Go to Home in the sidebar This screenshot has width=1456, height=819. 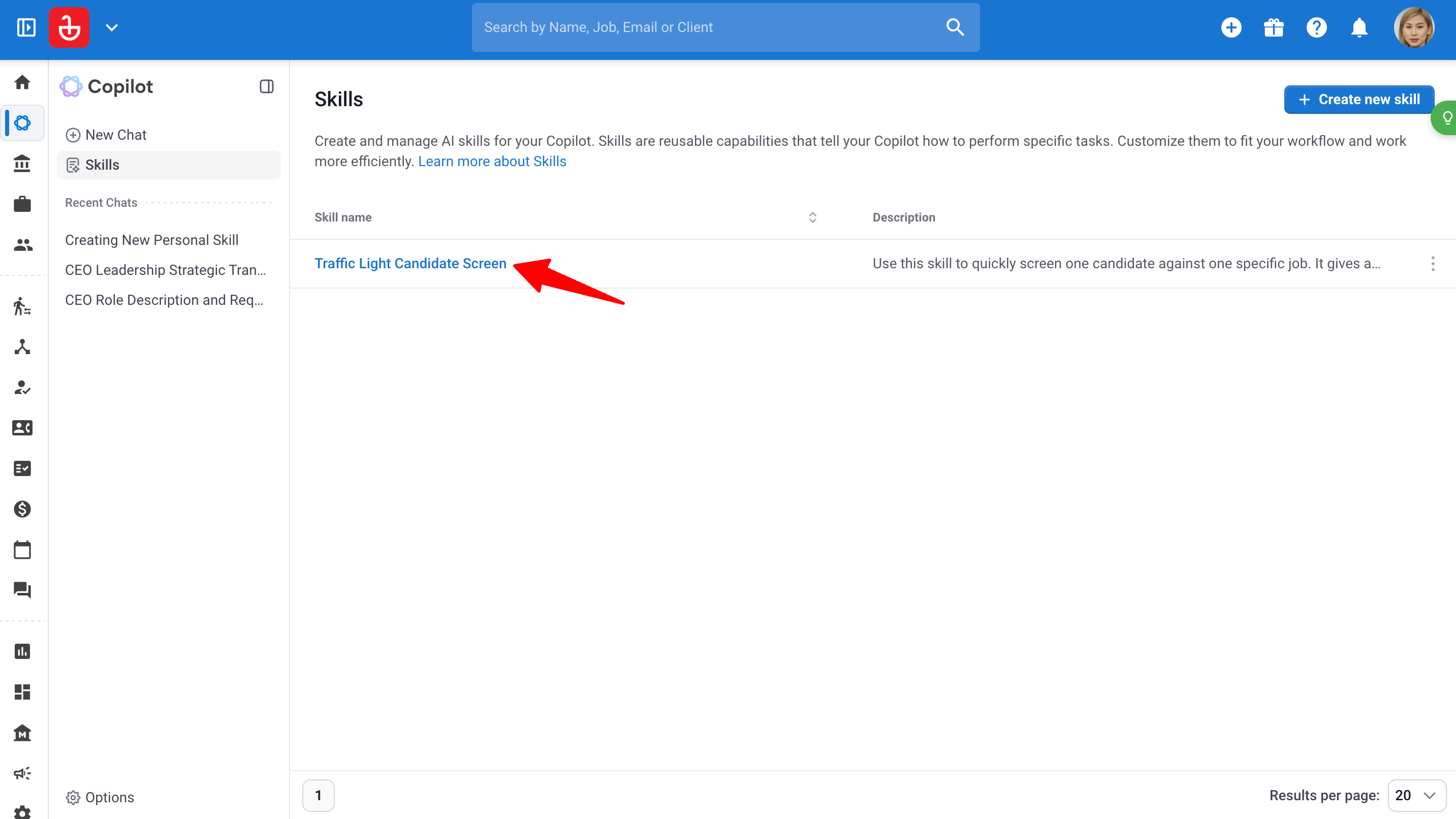point(22,82)
